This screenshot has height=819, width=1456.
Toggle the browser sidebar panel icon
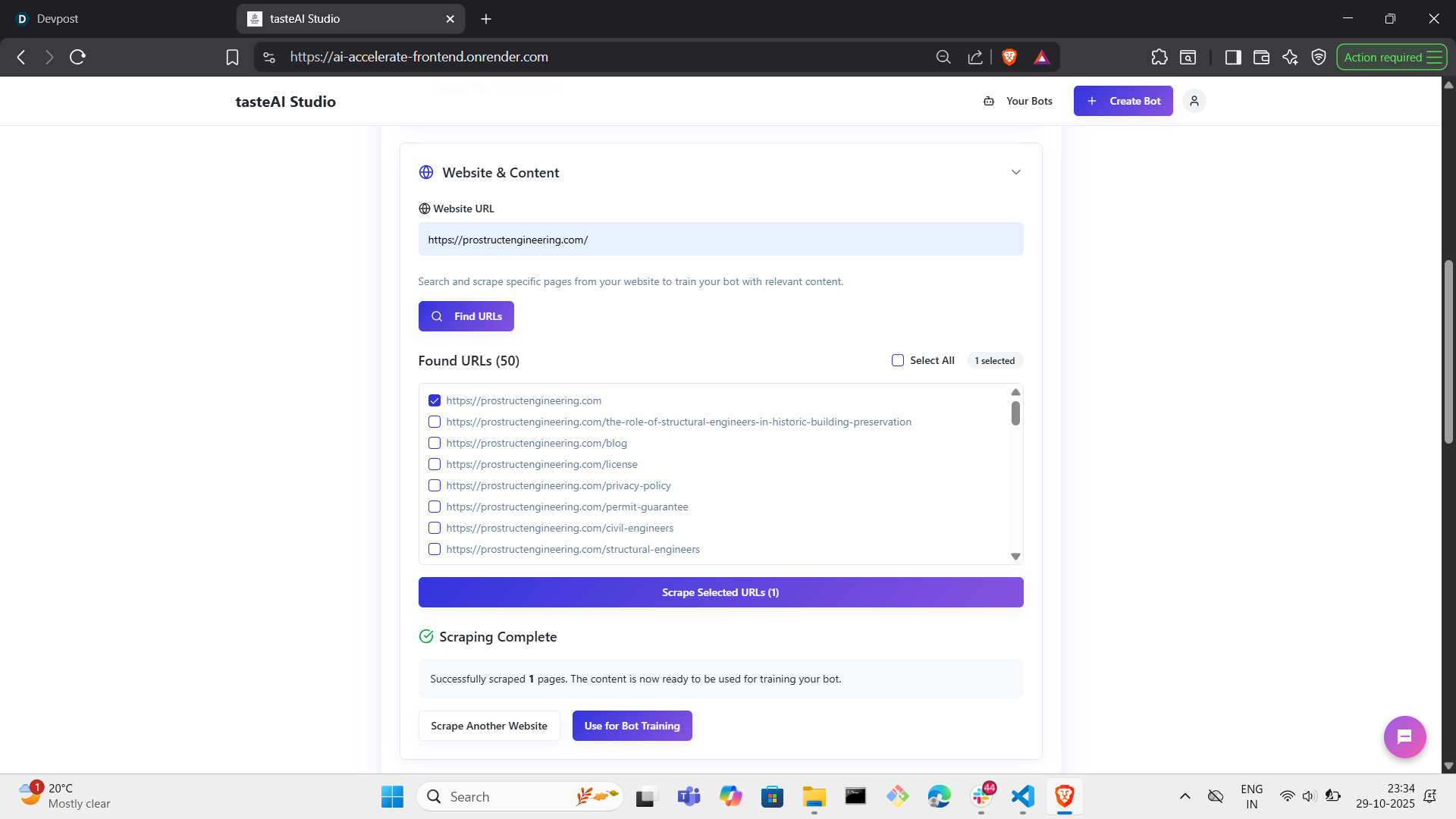pyautogui.click(x=1232, y=57)
